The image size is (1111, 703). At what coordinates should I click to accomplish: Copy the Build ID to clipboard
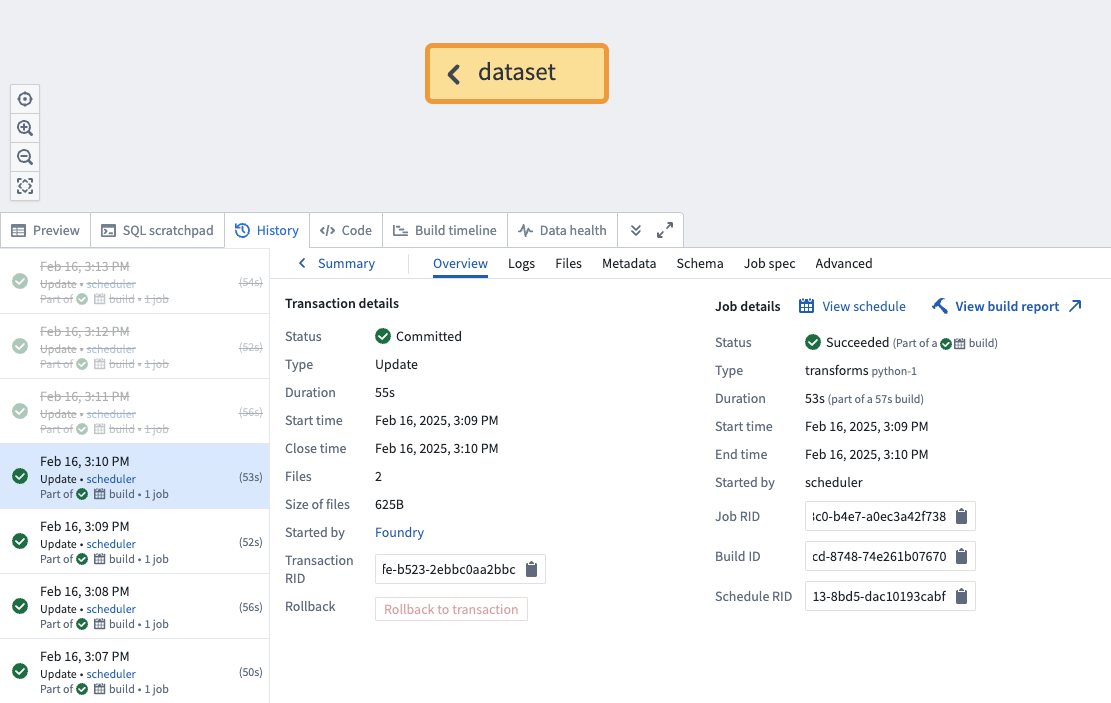tap(961, 556)
